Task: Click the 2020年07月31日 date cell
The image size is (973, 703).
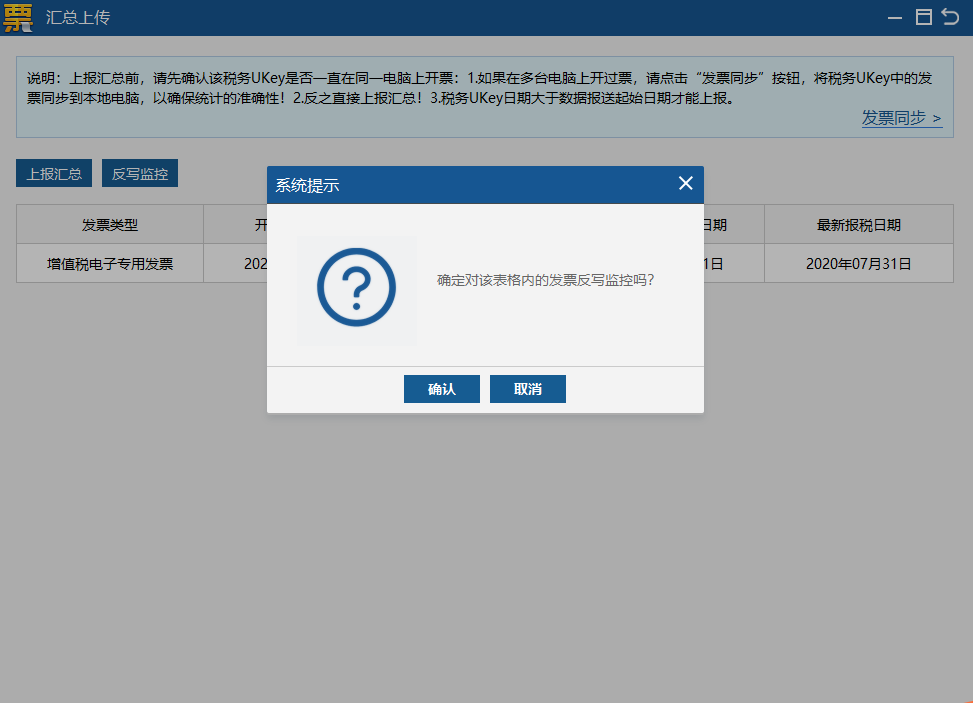Action: click(858, 264)
